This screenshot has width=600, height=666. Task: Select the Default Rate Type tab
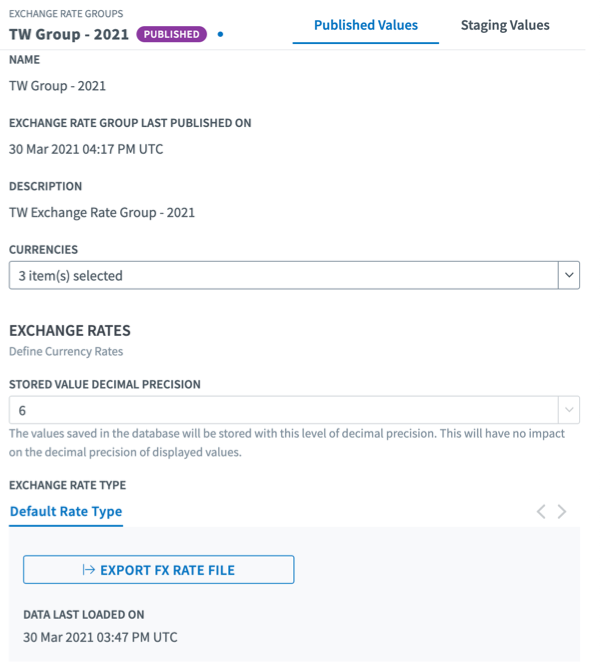tap(66, 511)
